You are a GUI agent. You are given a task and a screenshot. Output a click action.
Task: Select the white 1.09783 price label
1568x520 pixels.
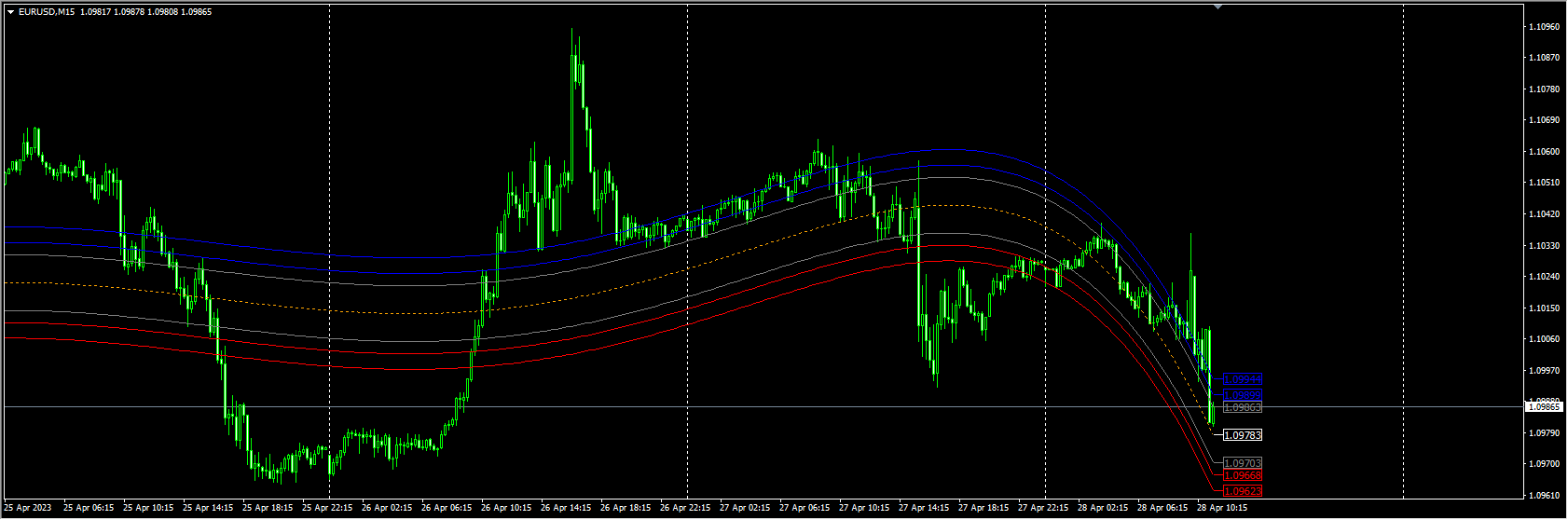[x=1243, y=435]
